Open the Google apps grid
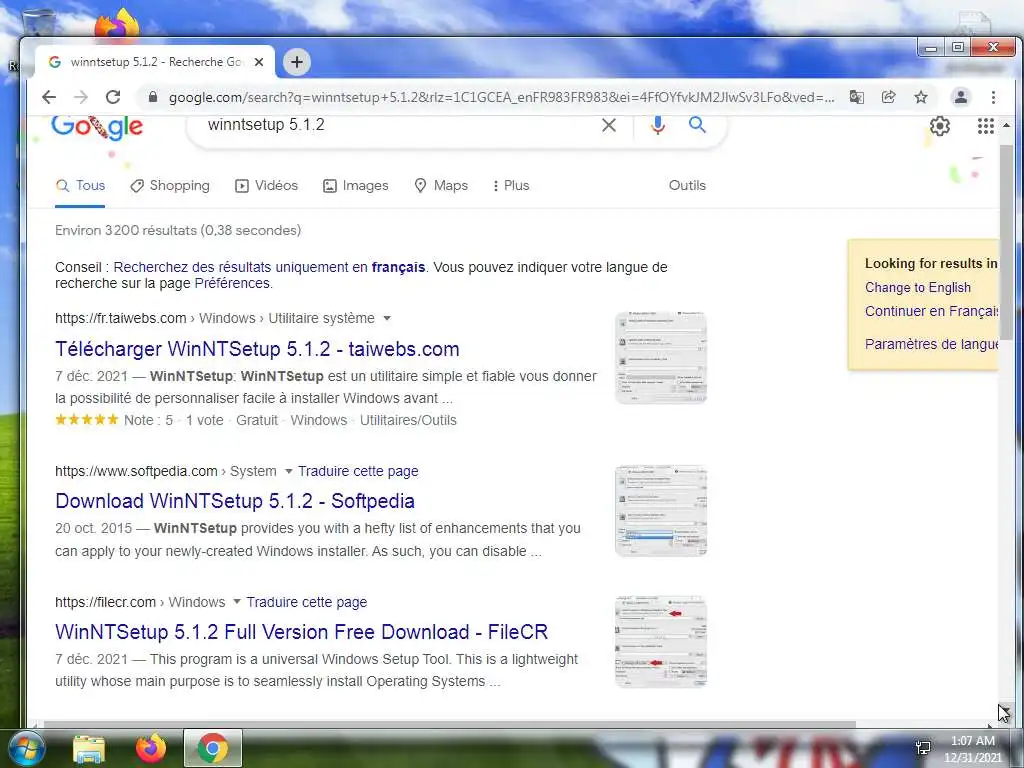The image size is (1024, 768). coord(985,126)
